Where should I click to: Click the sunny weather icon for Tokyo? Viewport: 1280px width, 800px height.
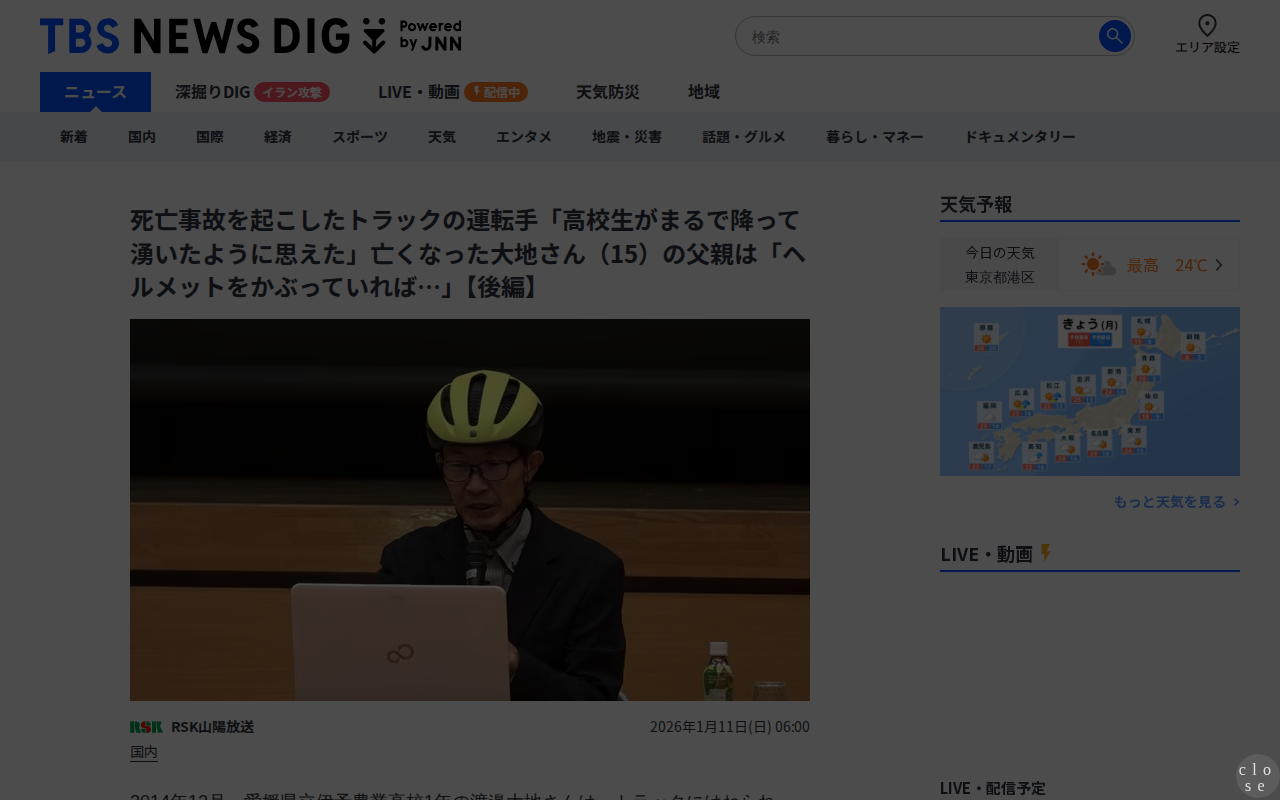[x=1098, y=265]
